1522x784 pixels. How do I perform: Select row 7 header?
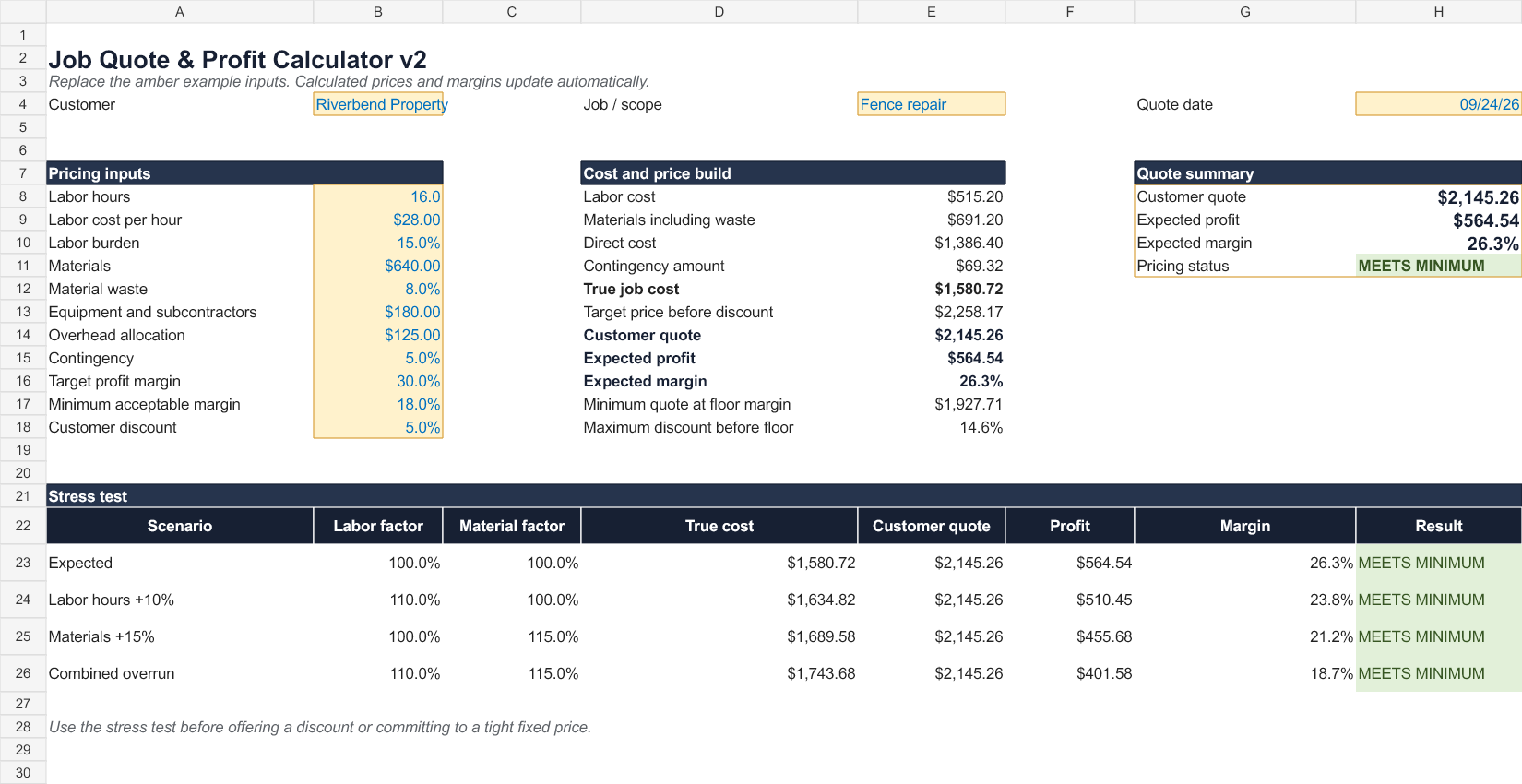[x=23, y=173]
